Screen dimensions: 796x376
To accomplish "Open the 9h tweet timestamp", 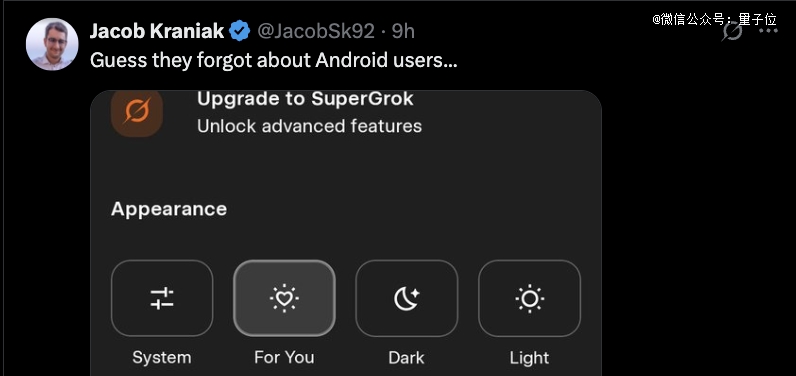I will tap(403, 31).
